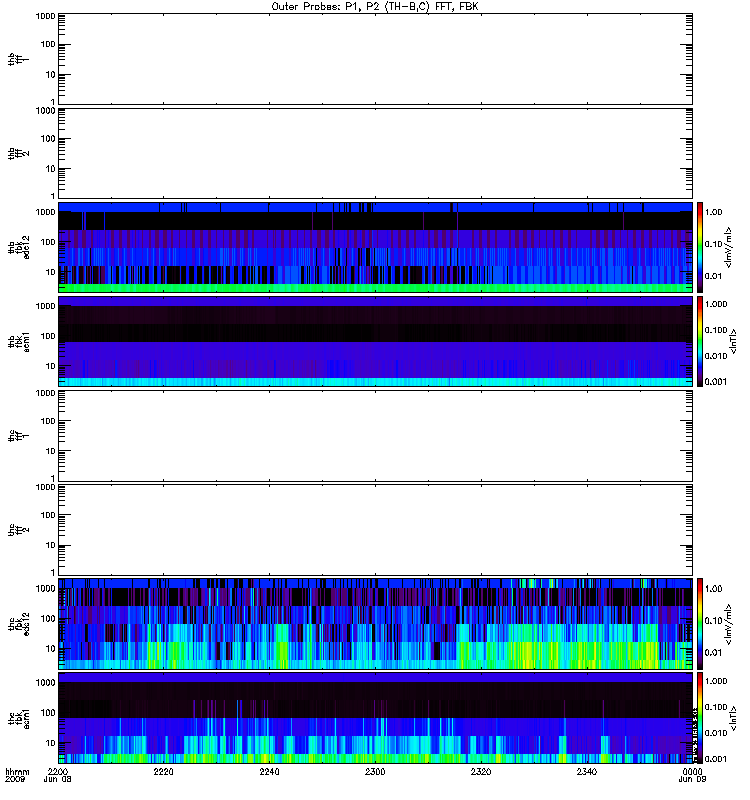Click the <|nT|> unit label beside thc scm1

pyautogui.click(x=733, y=718)
